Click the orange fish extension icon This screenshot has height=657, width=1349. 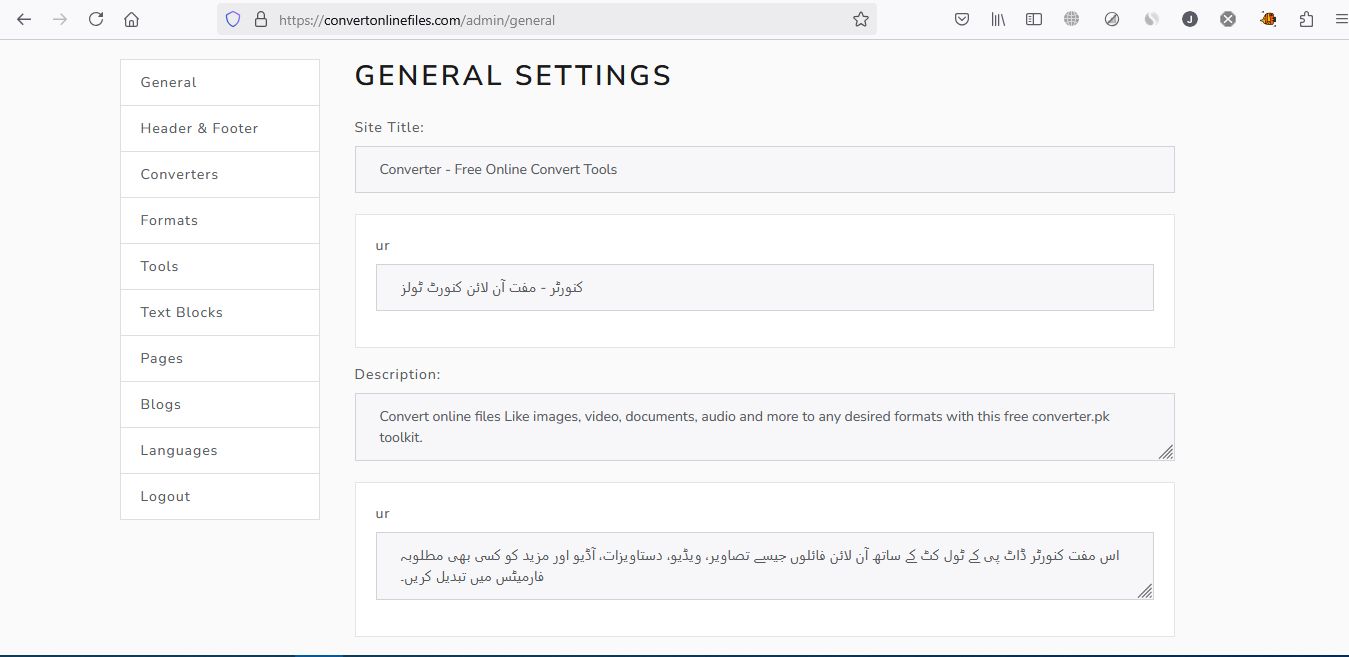(x=1268, y=19)
